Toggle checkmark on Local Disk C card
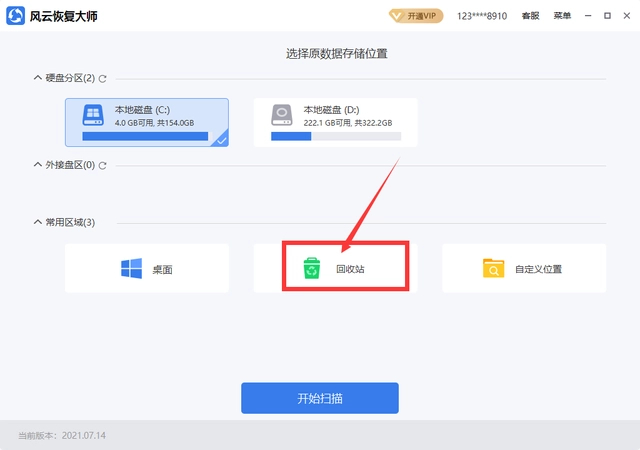640x450 pixels. [x=221, y=140]
